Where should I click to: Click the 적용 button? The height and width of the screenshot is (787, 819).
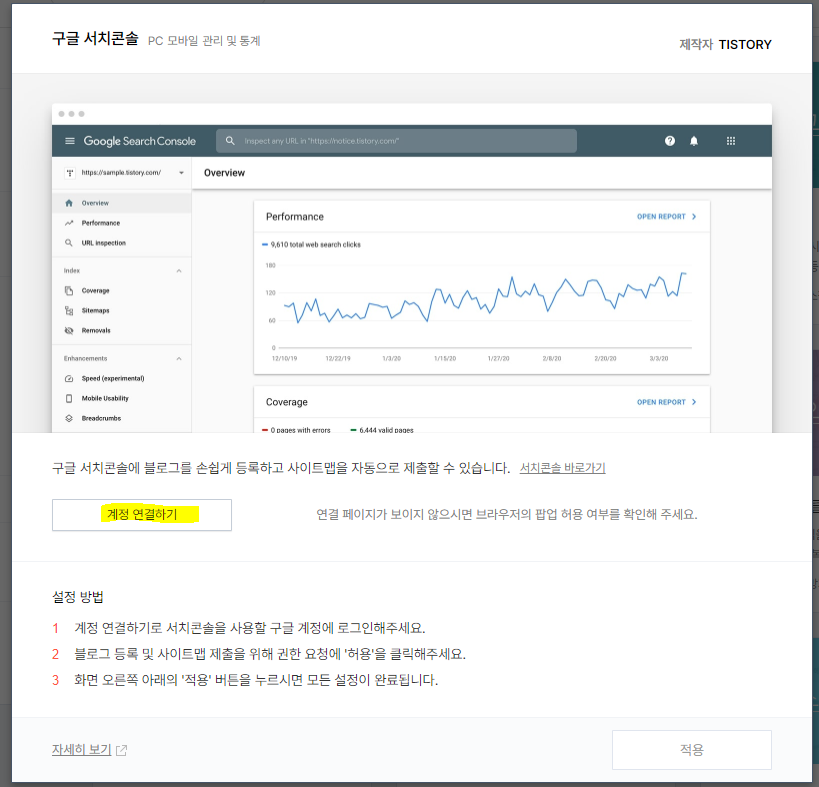692,749
